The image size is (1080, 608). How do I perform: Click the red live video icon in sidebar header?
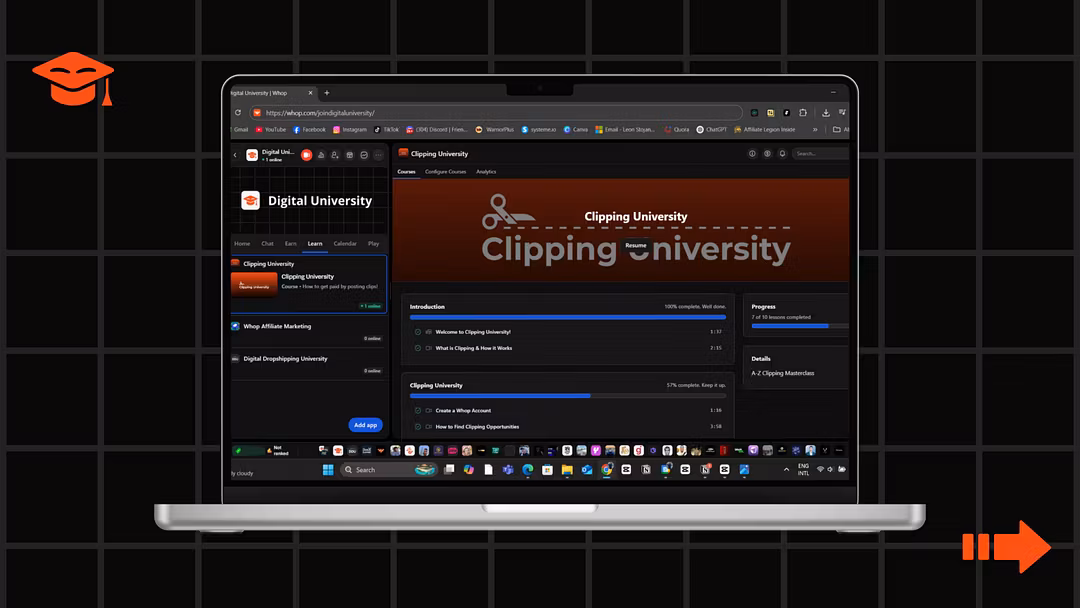[307, 155]
